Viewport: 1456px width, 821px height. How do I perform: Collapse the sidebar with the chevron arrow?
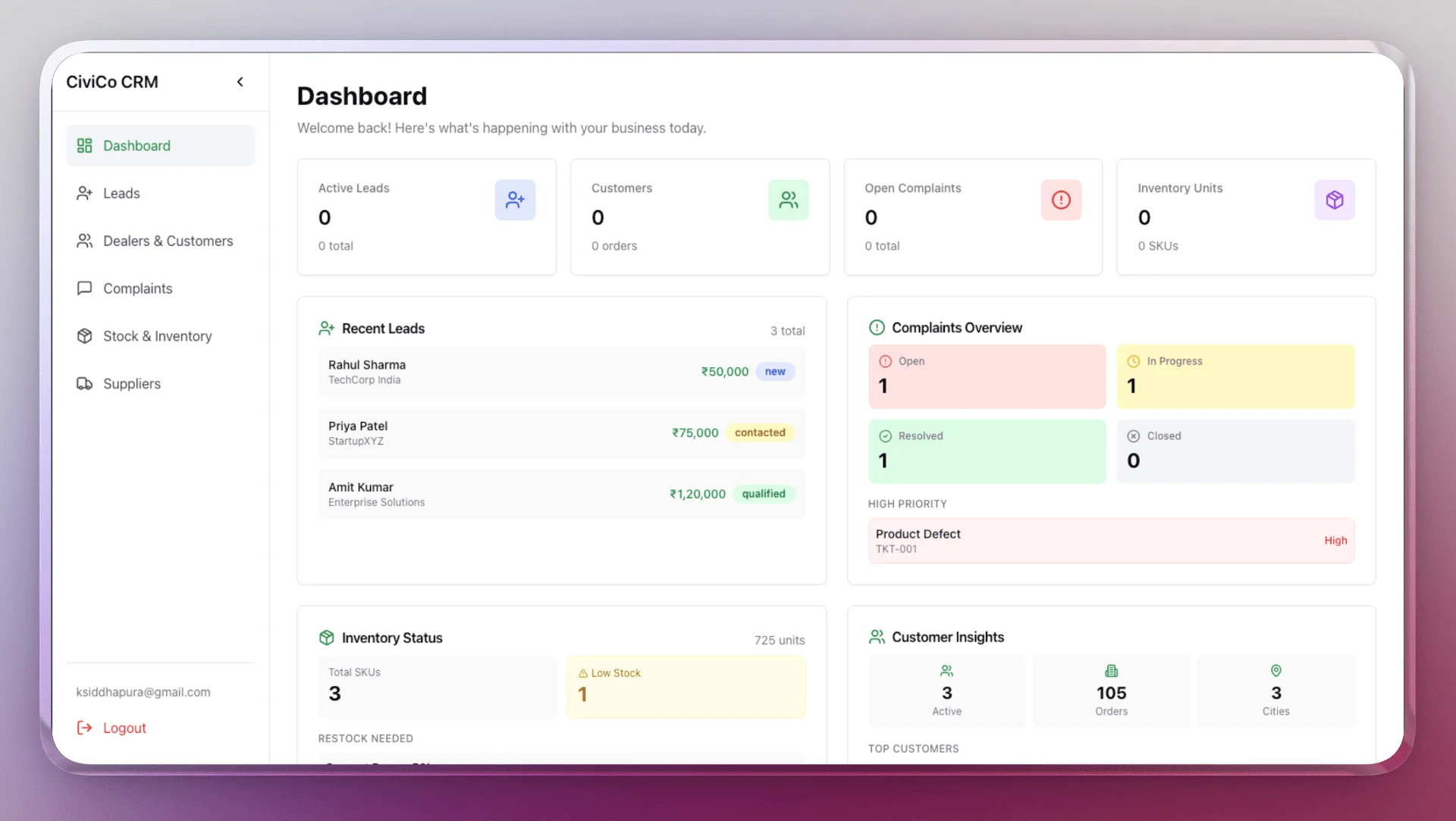click(240, 82)
